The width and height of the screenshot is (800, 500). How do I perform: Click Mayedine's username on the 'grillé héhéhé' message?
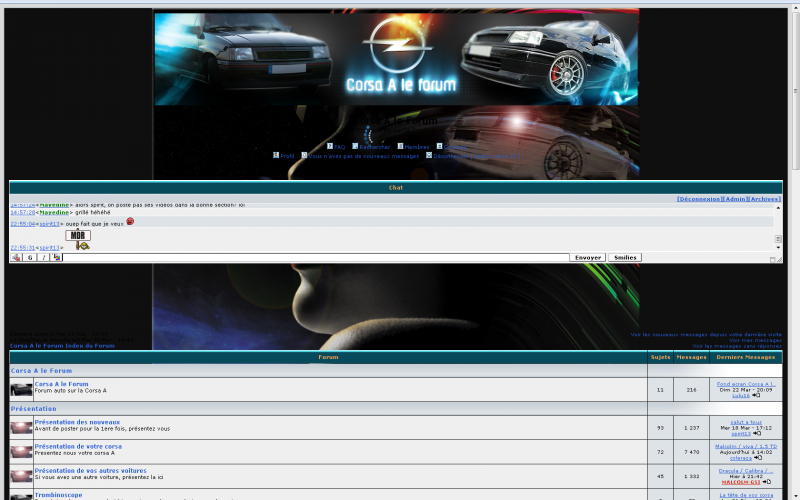coord(54,212)
